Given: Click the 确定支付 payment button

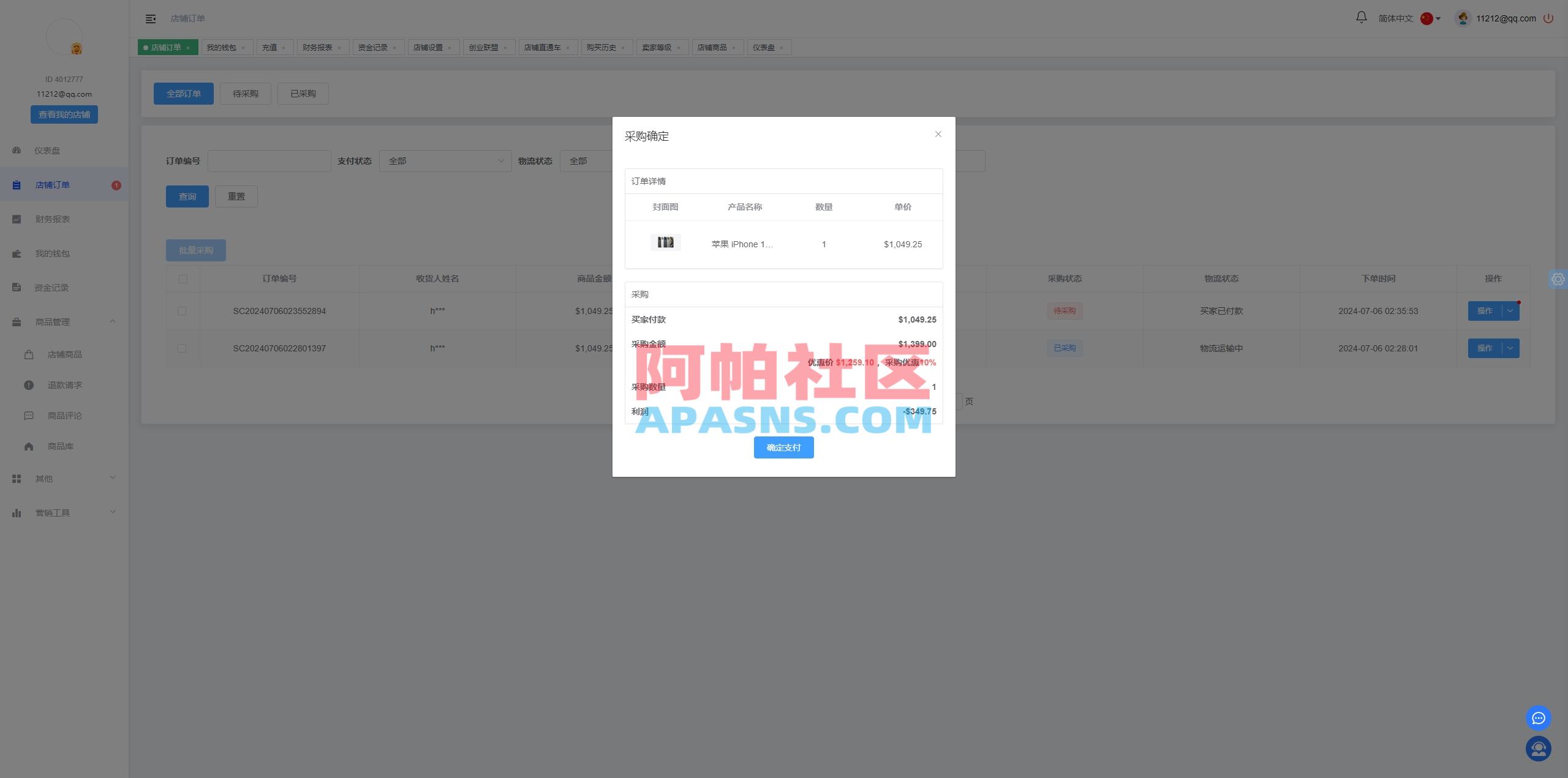Looking at the screenshot, I should [x=783, y=447].
